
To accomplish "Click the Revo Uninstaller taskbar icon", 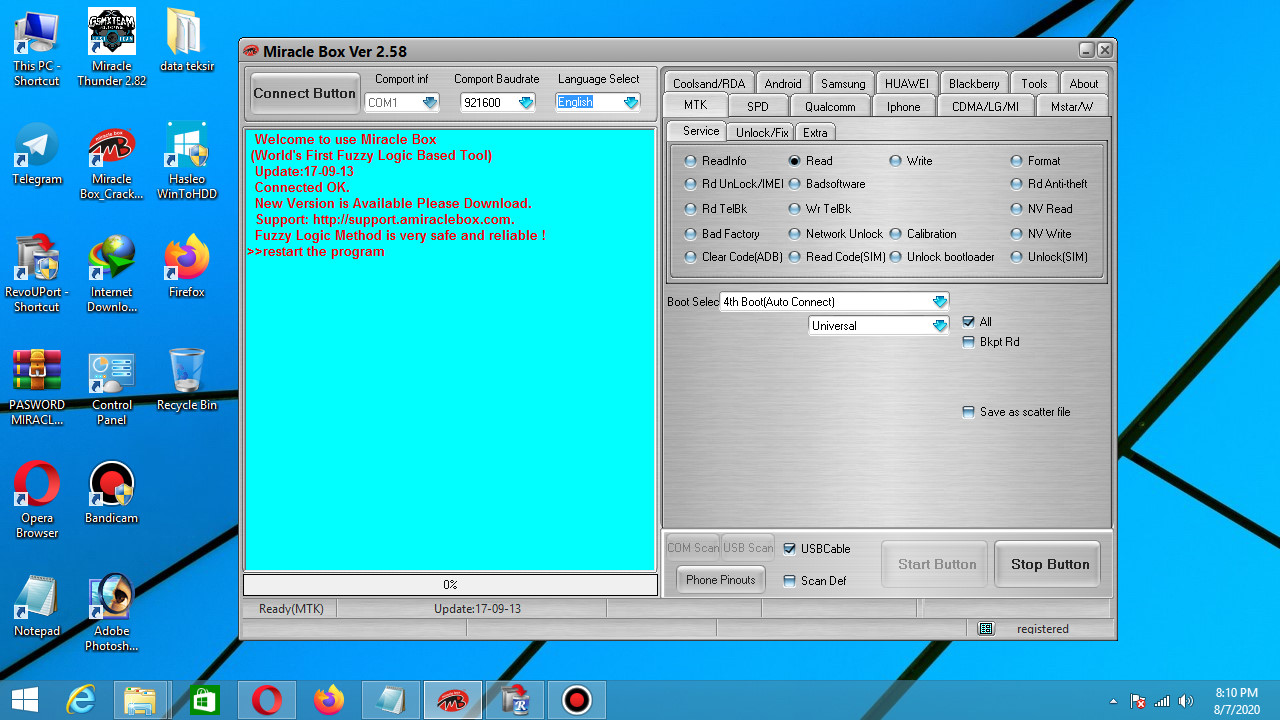I will (x=514, y=700).
